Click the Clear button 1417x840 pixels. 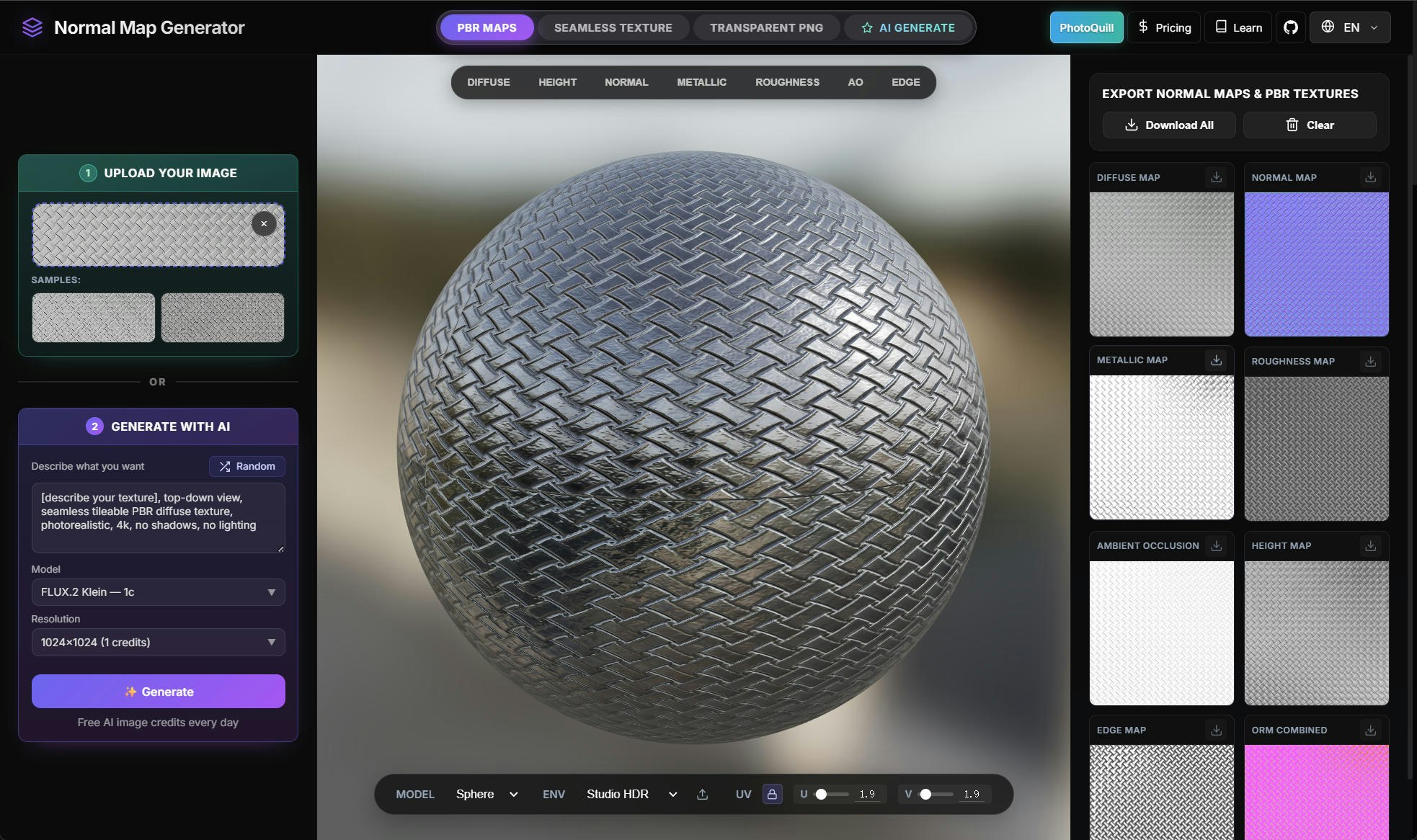click(x=1310, y=125)
